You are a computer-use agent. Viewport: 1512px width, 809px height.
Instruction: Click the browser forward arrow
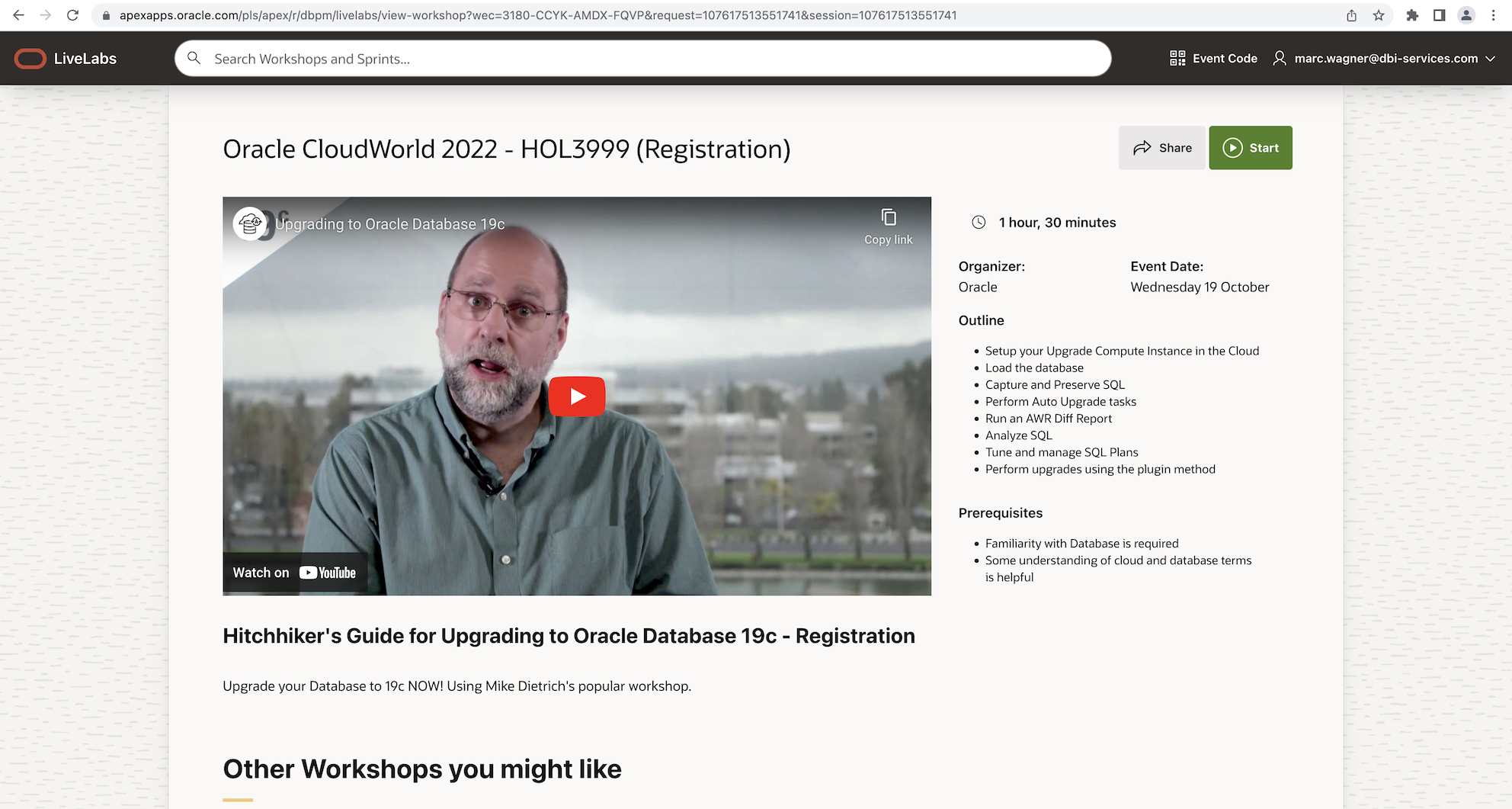[x=46, y=15]
